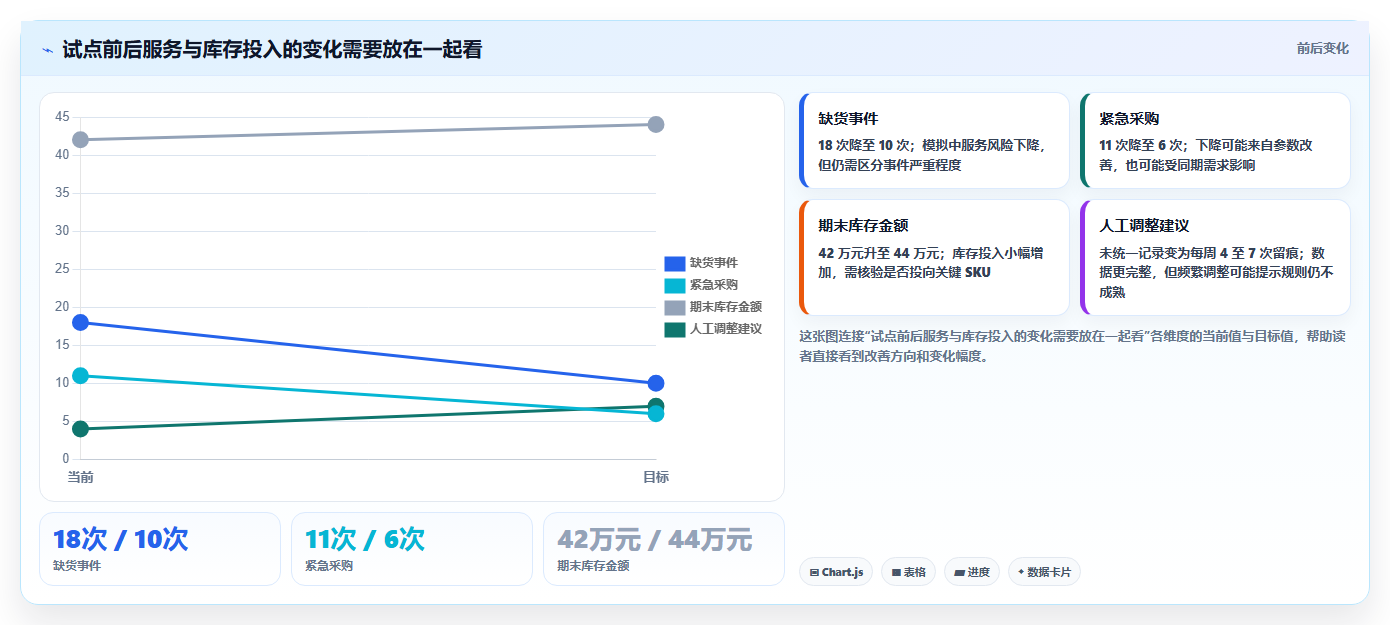Click the 目标 x-axis label
1390x625 pixels.
[656, 477]
